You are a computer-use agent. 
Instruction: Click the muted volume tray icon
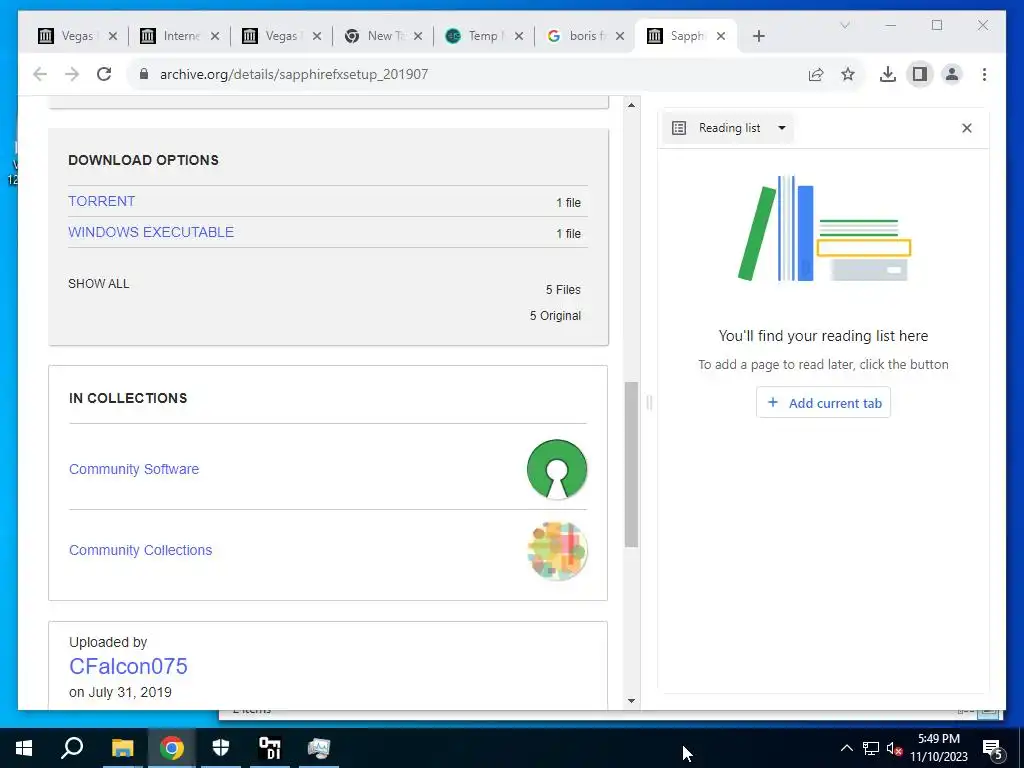click(x=895, y=748)
